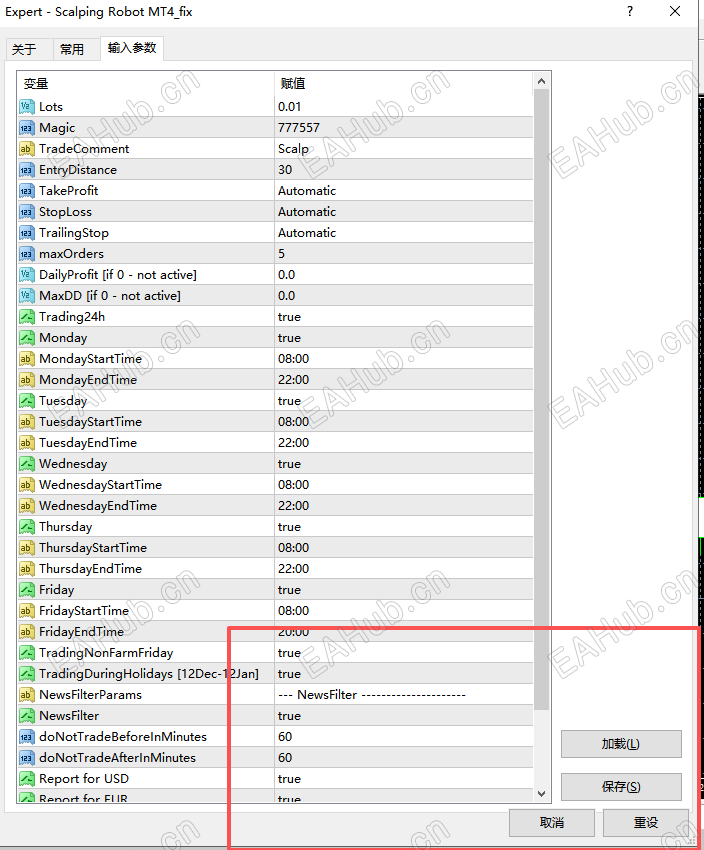Image resolution: width=704 pixels, height=850 pixels.
Task: Select the DailyProfit variable name
Action: tap(118, 275)
